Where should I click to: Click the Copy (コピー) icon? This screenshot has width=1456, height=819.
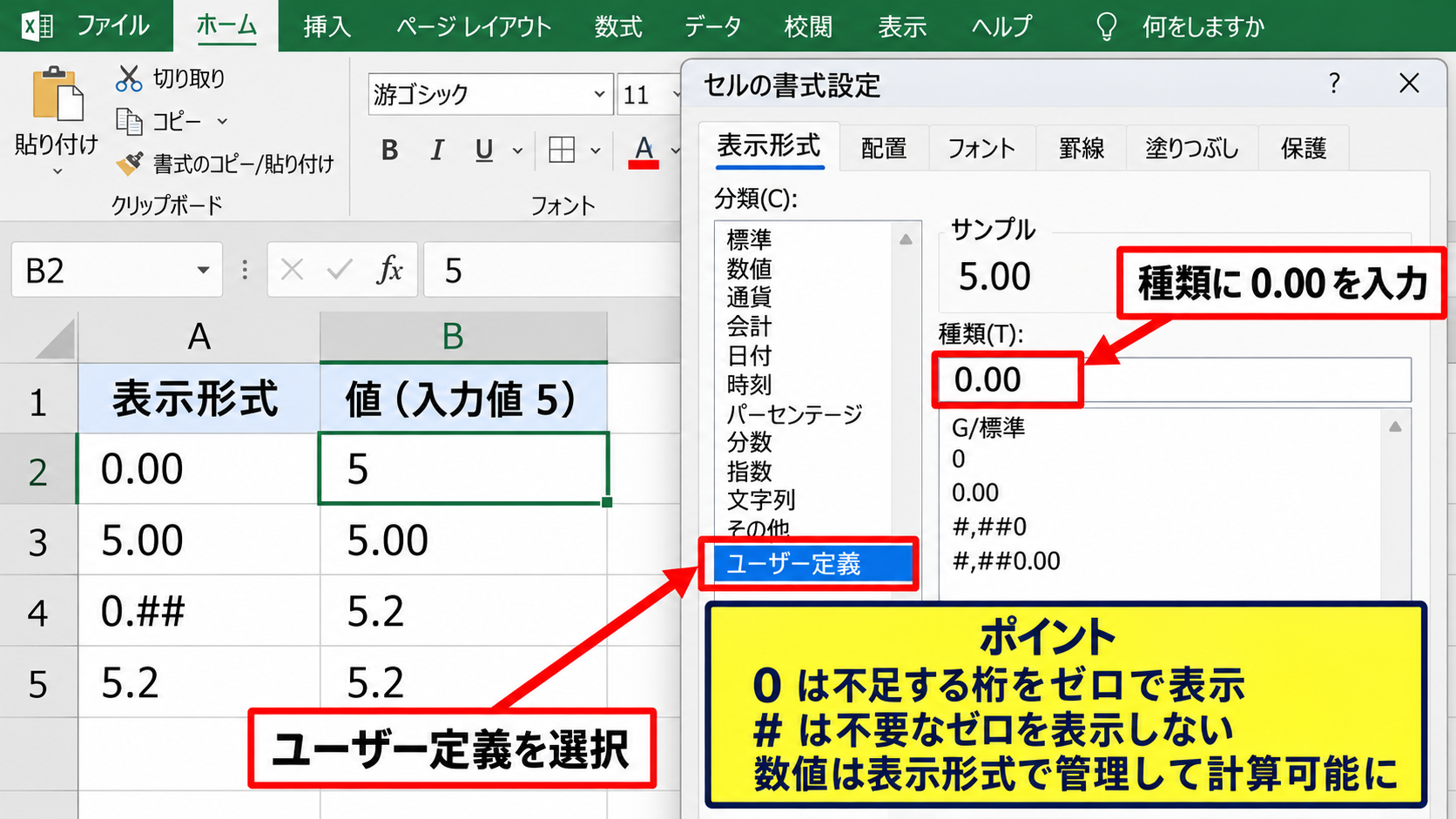pyautogui.click(x=129, y=121)
